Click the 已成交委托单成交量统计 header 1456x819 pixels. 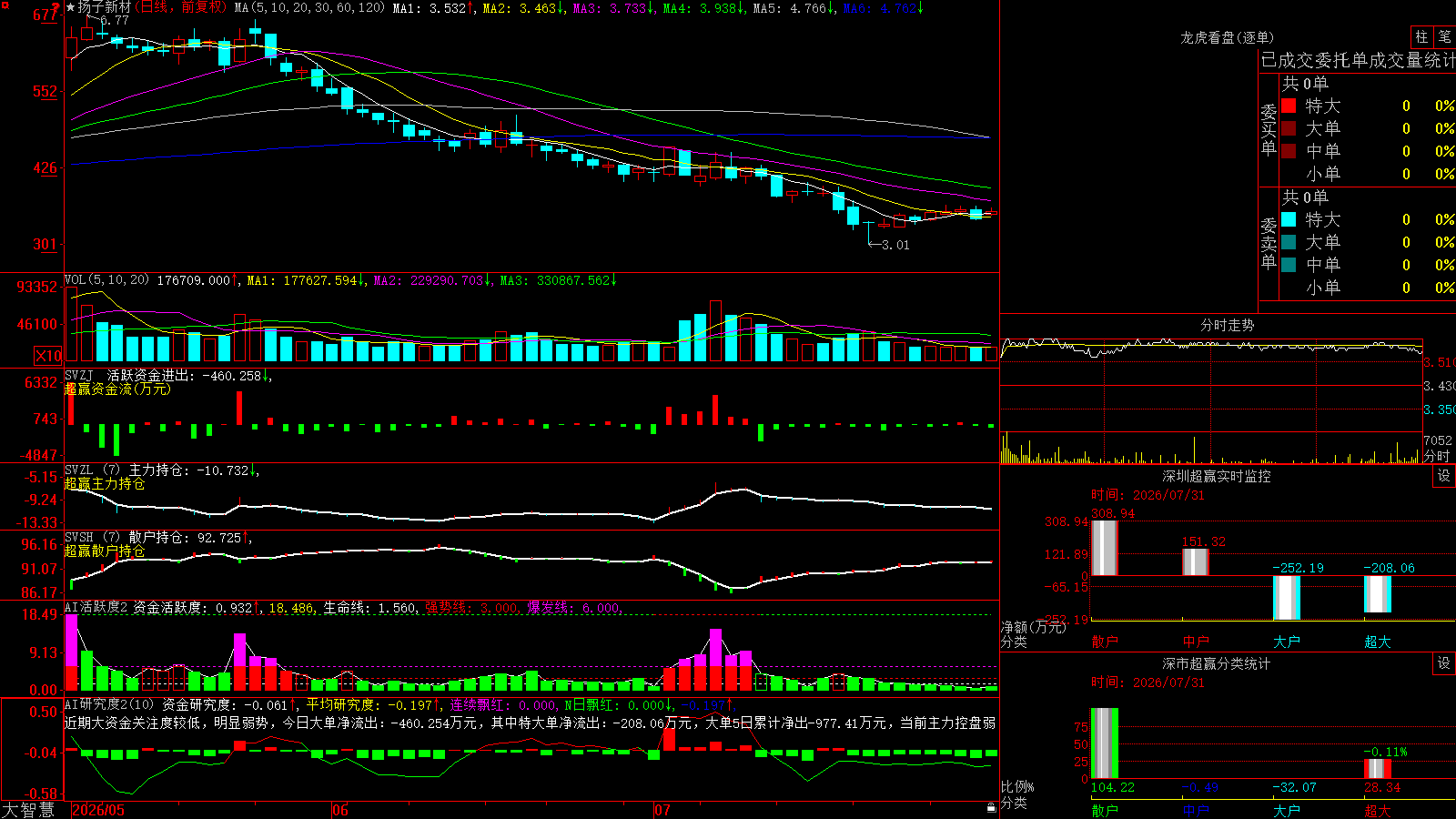[1358, 60]
